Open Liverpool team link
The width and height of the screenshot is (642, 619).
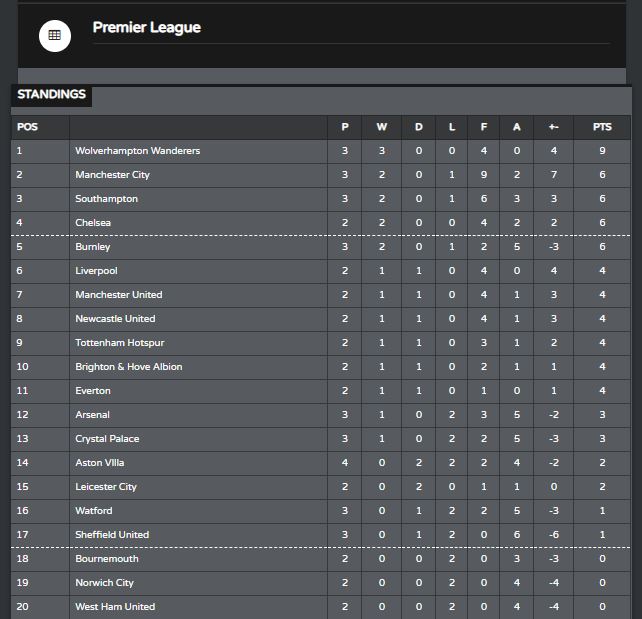tap(96, 271)
